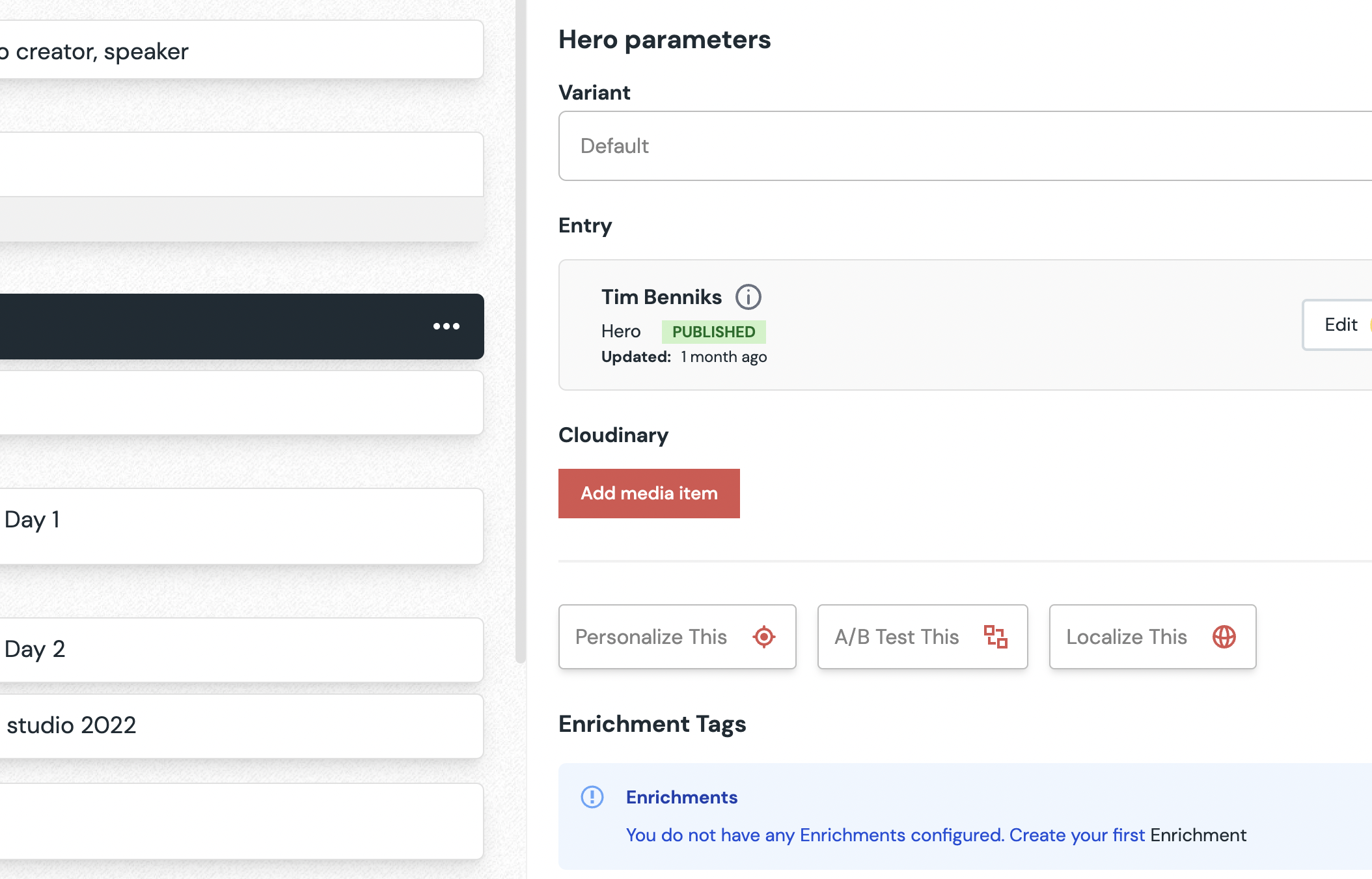The height and width of the screenshot is (879, 1372).
Task: Click the Enrichments alert info icon
Action: click(592, 797)
